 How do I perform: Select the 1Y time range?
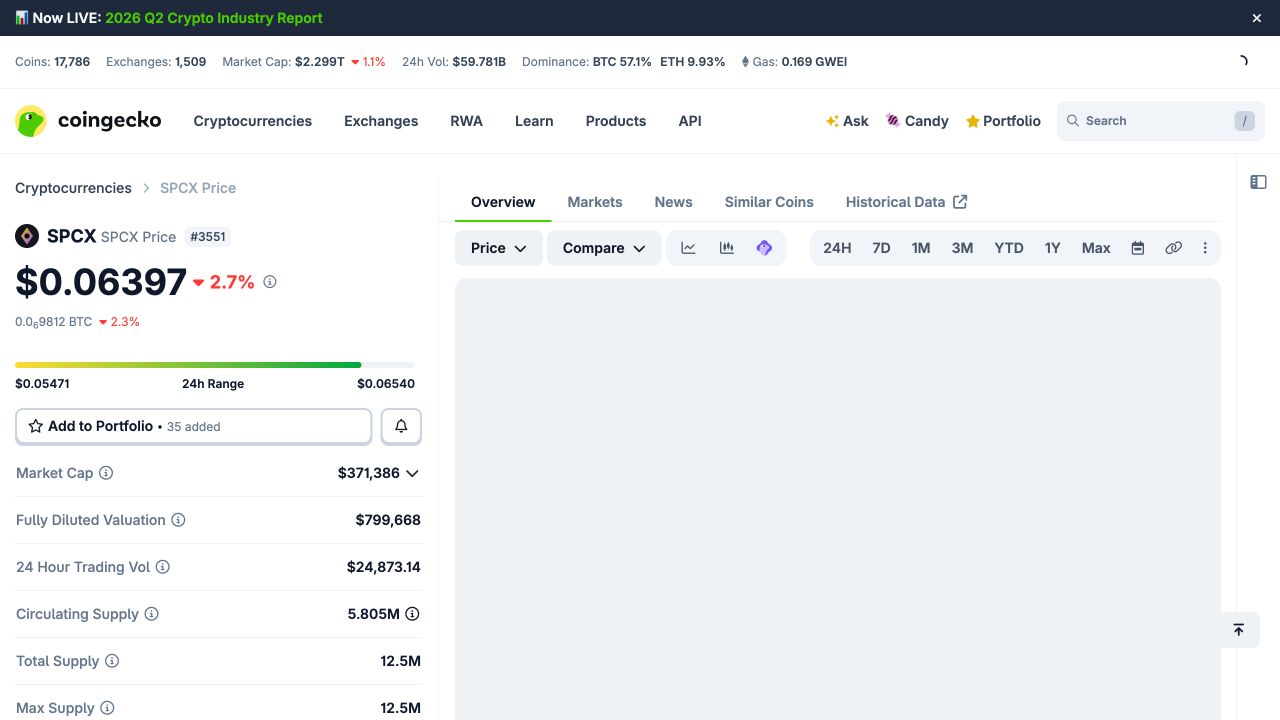coord(1052,248)
